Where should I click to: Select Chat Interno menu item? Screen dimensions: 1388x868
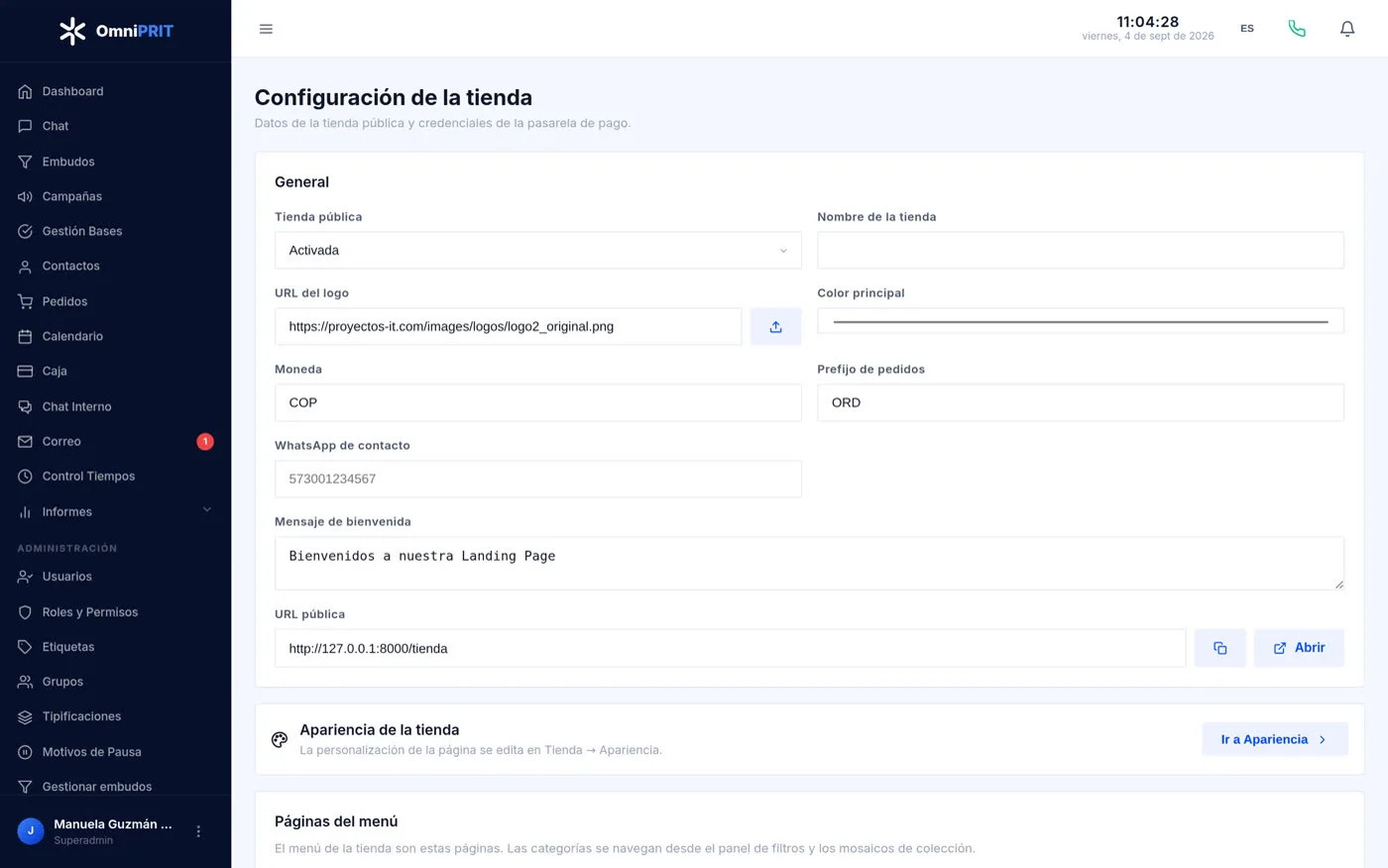116,406
